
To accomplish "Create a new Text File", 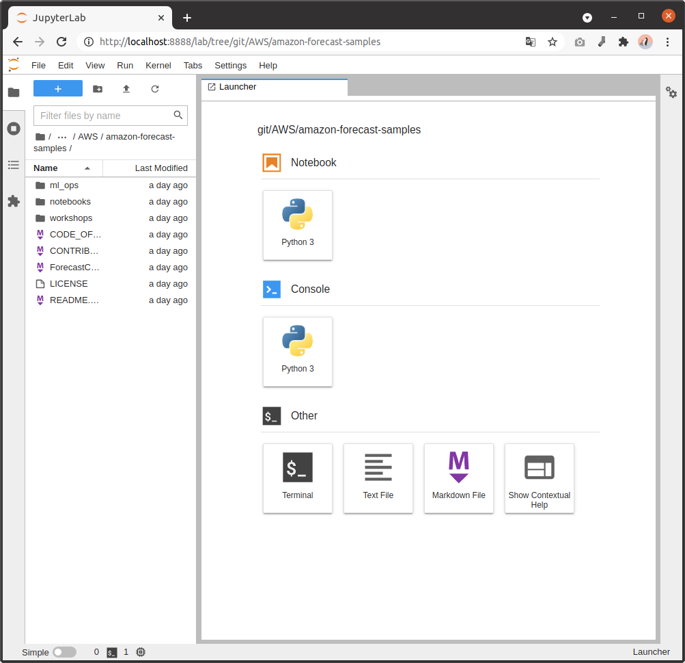I will [x=378, y=478].
